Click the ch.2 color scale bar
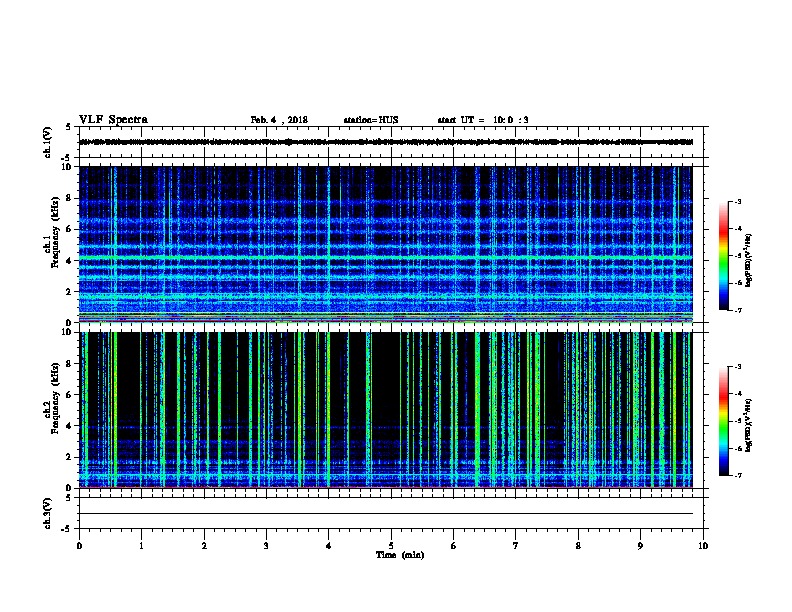 click(x=723, y=421)
